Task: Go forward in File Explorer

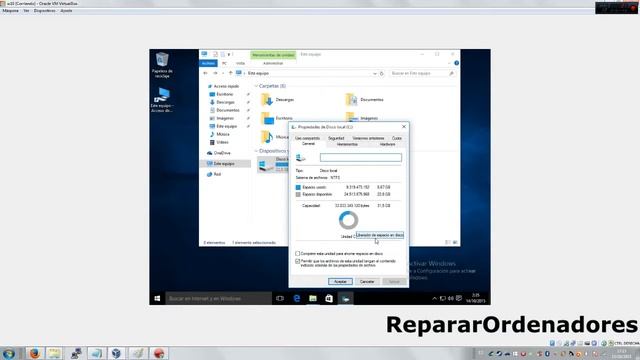Action: (x=215, y=73)
